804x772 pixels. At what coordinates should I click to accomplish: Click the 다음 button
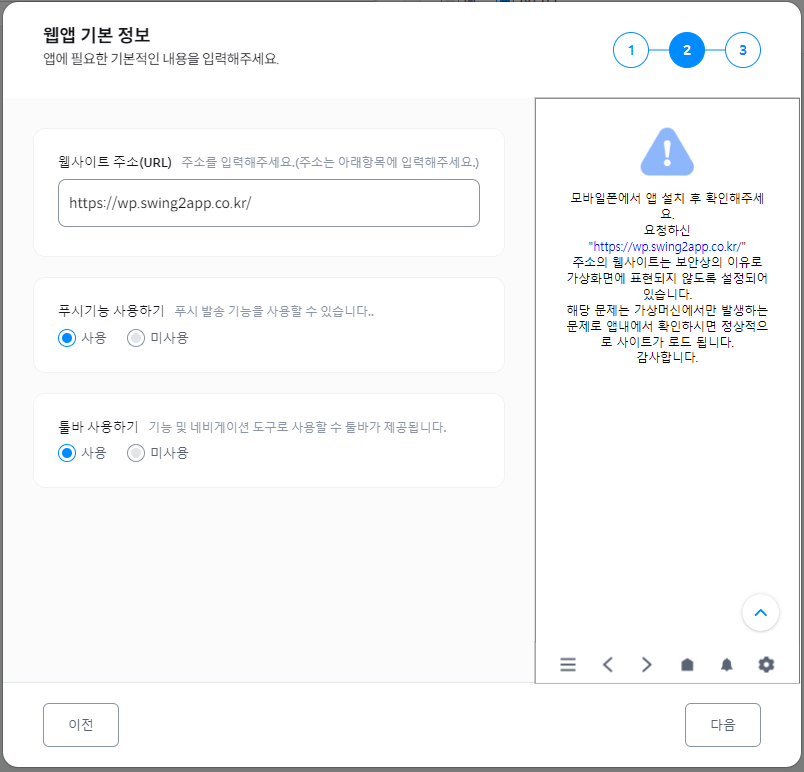pos(722,725)
